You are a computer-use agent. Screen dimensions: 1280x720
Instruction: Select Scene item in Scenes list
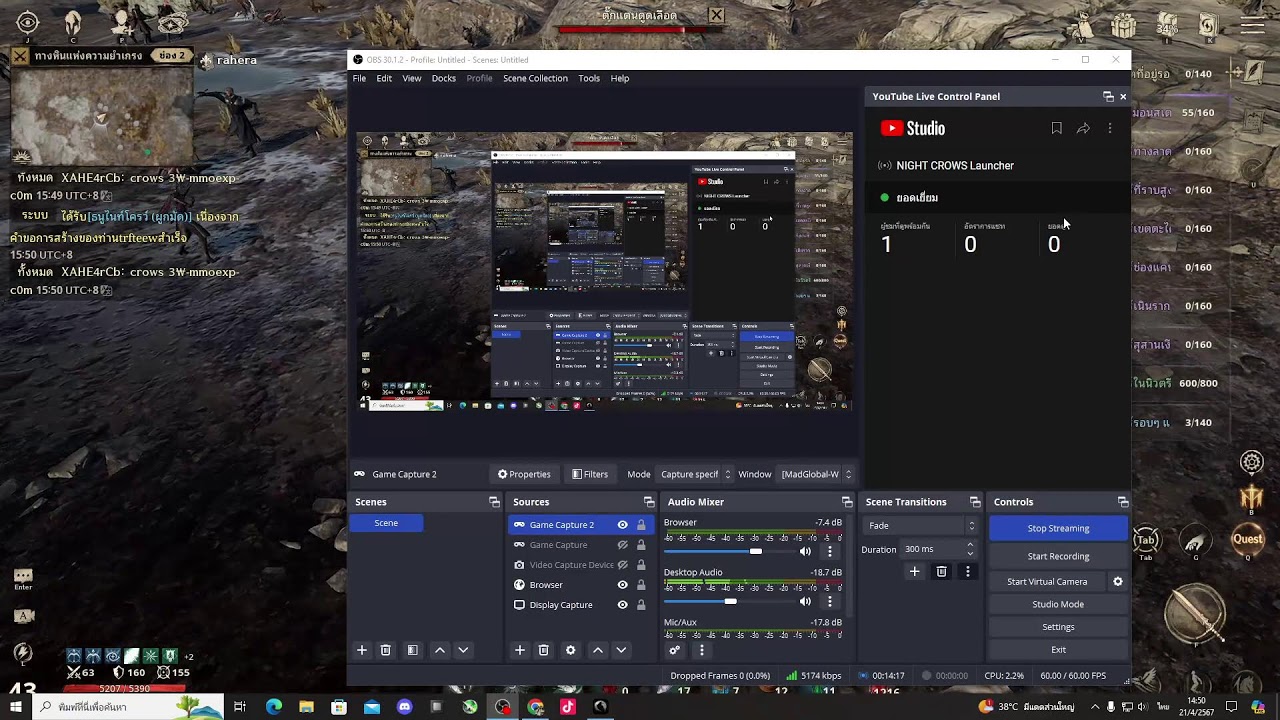pyautogui.click(x=386, y=523)
